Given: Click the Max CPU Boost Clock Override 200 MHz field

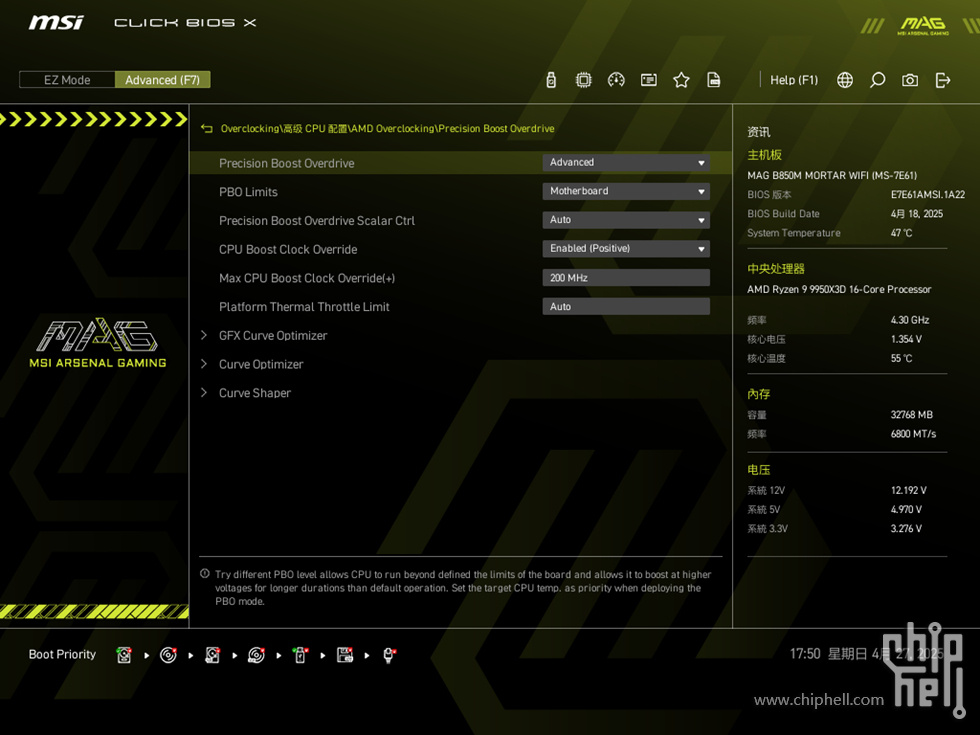Looking at the screenshot, I should tap(626, 278).
